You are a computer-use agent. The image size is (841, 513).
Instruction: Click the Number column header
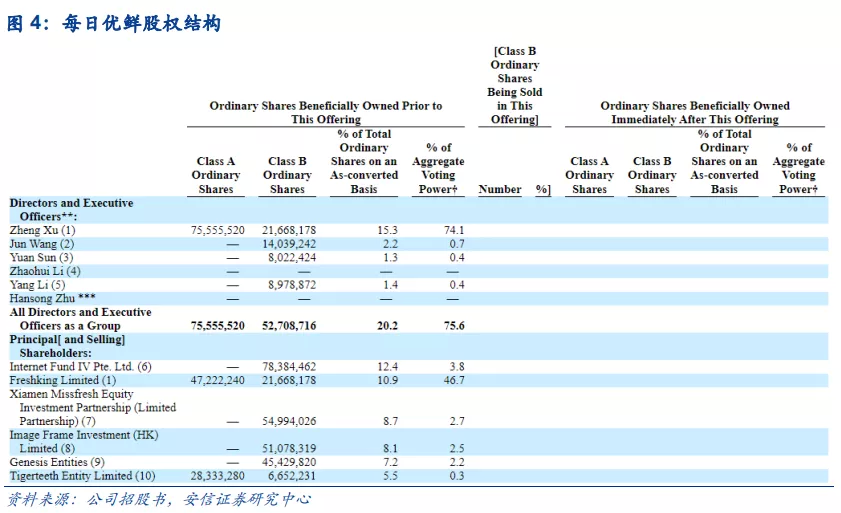(x=500, y=189)
